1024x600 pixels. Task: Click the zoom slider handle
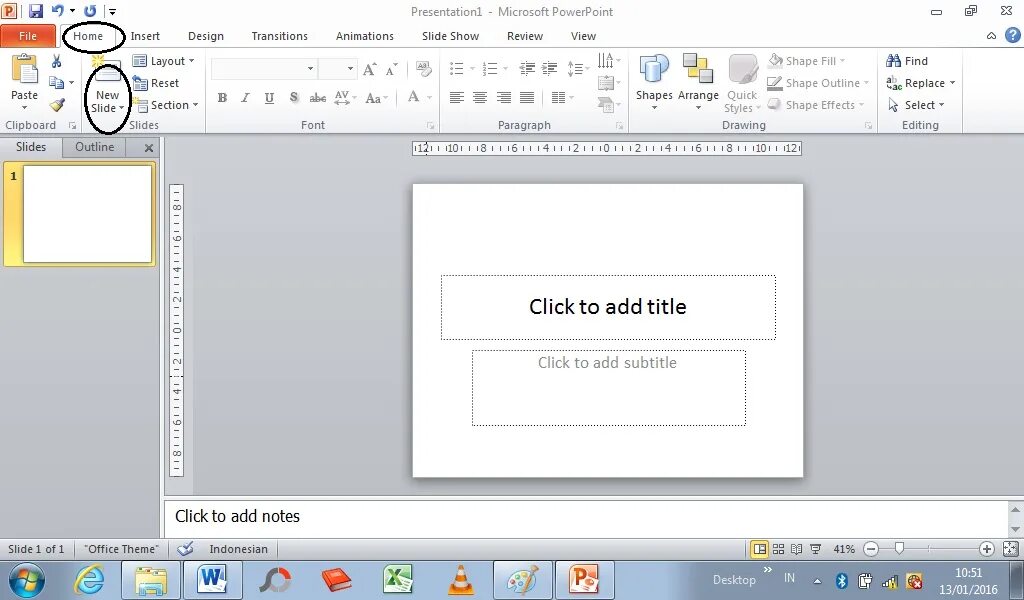899,549
